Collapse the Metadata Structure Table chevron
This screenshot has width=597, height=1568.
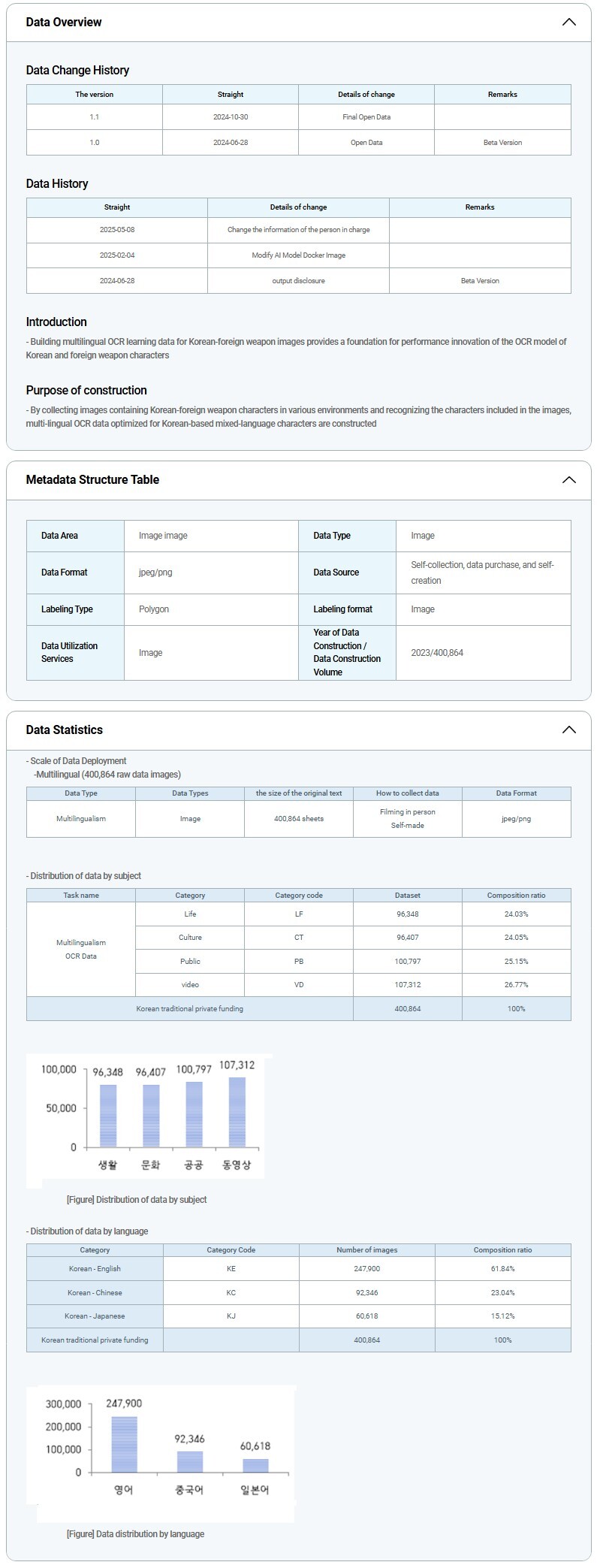click(x=568, y=479)
